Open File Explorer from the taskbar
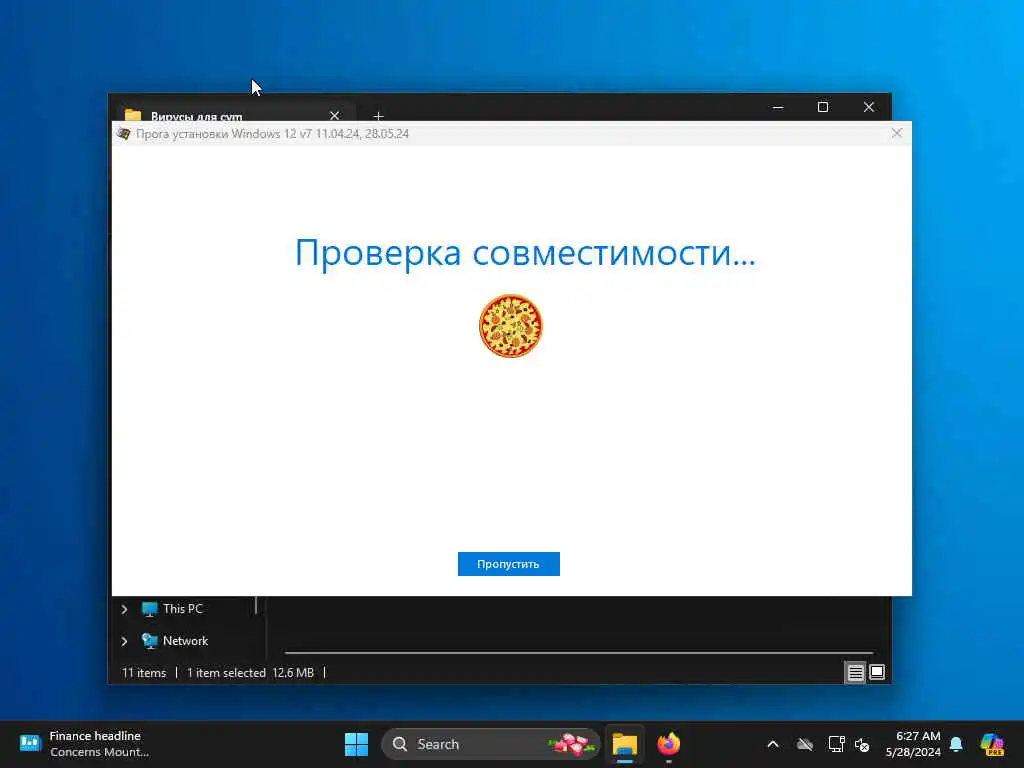Screen dimensions: 1024x768 pos(624,744)
